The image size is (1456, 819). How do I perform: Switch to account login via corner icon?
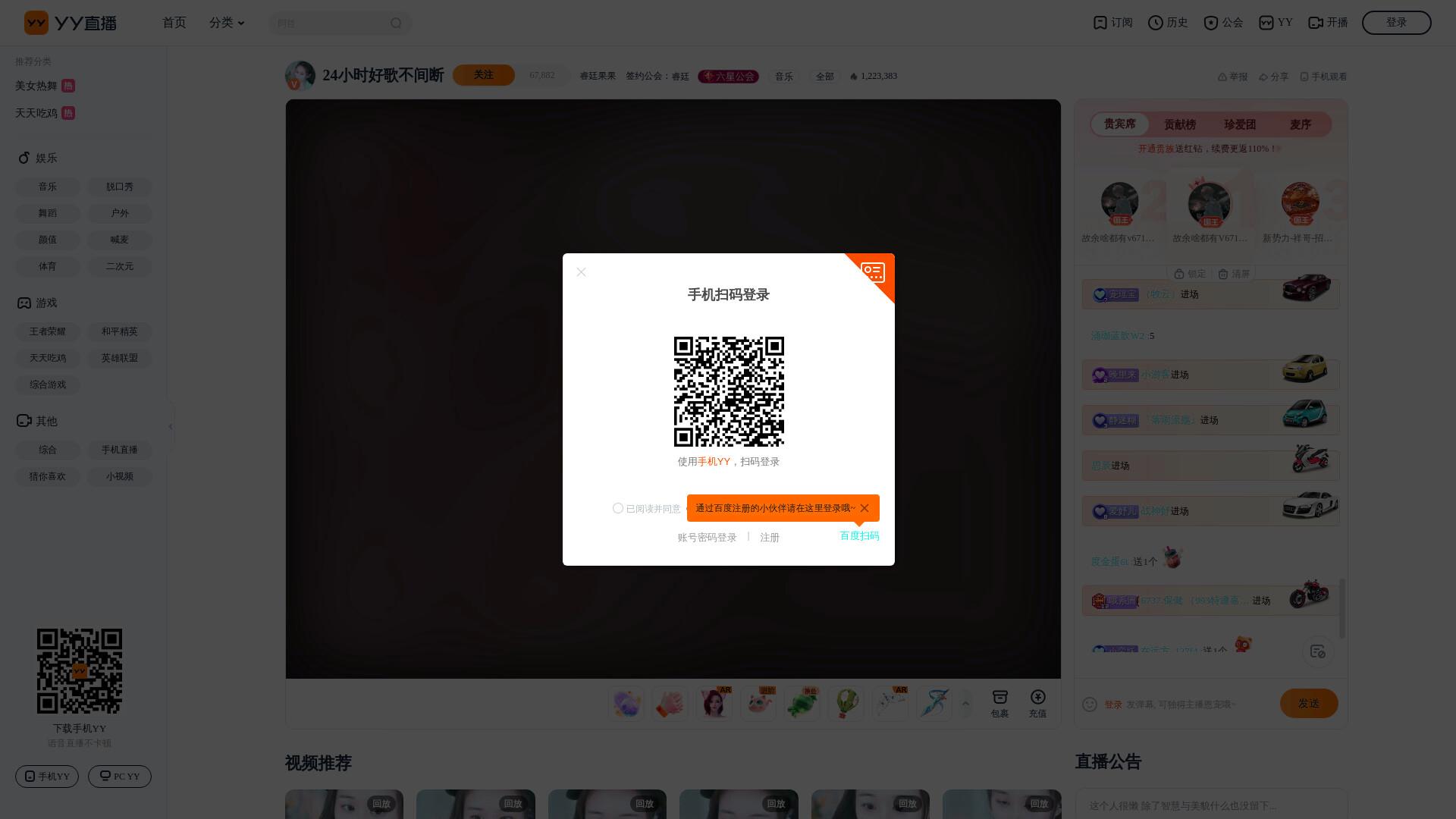pyautogui.click(x=874, y=272)
